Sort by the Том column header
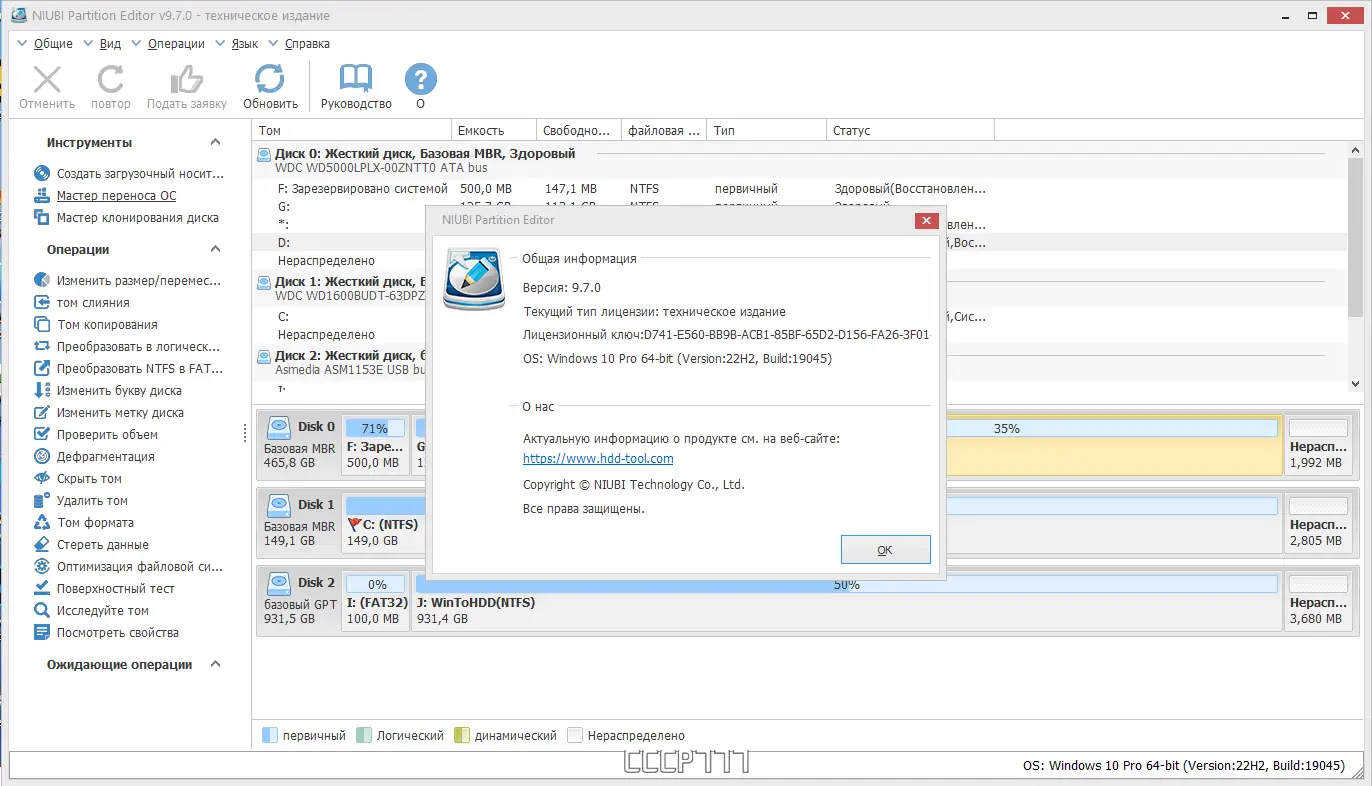 353,131
